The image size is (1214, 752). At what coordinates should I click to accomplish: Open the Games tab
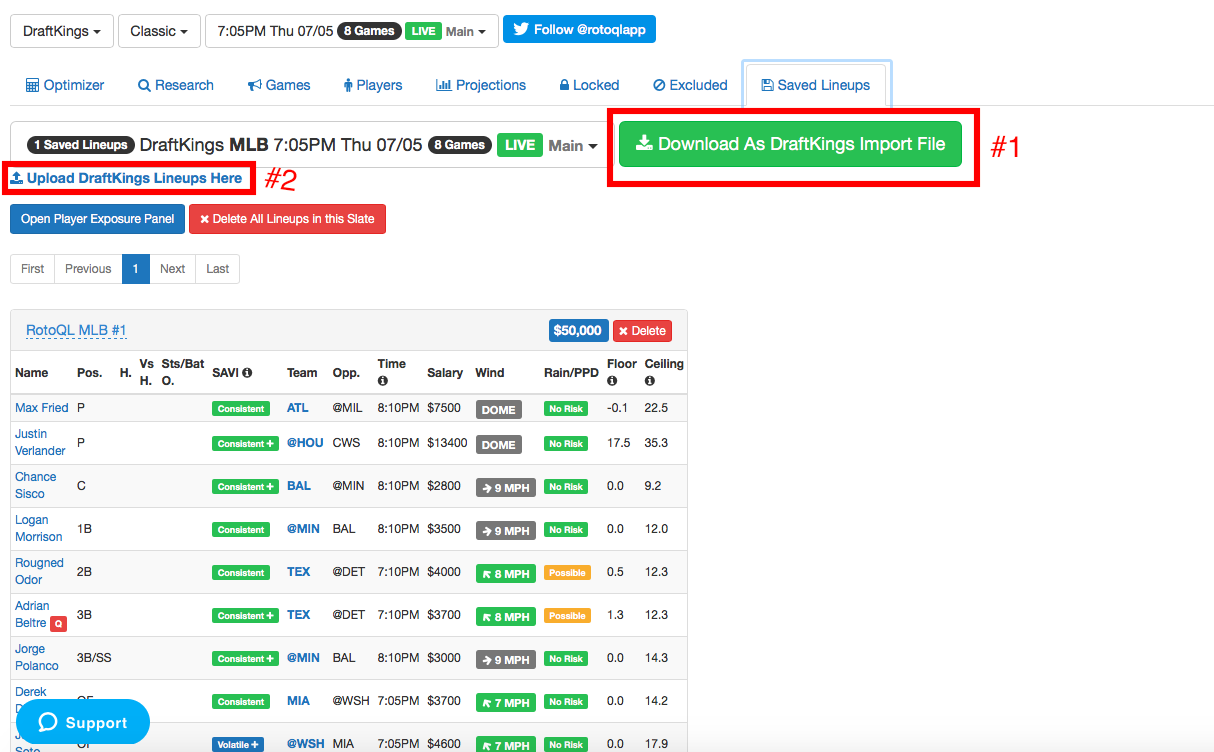(280, 85)
